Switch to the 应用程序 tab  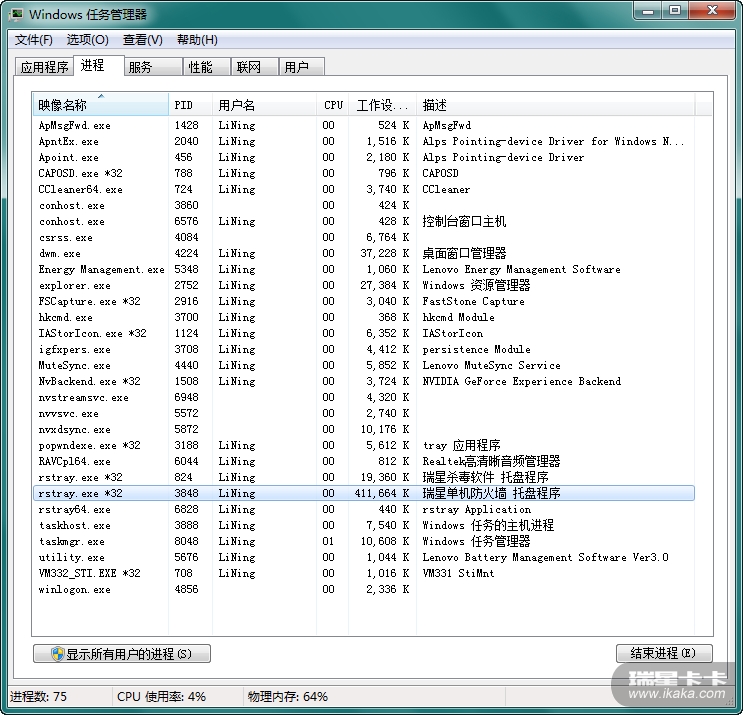point(45,67)
